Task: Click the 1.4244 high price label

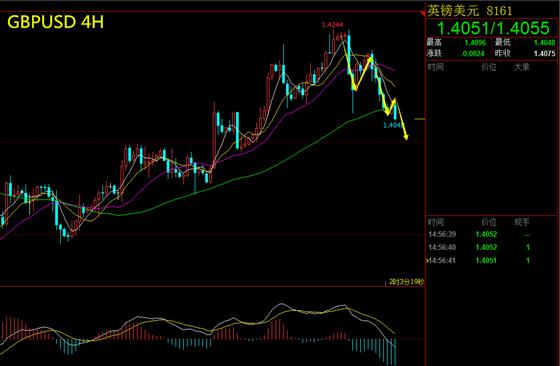Action: pyautogui.click(x=332, y=25)
